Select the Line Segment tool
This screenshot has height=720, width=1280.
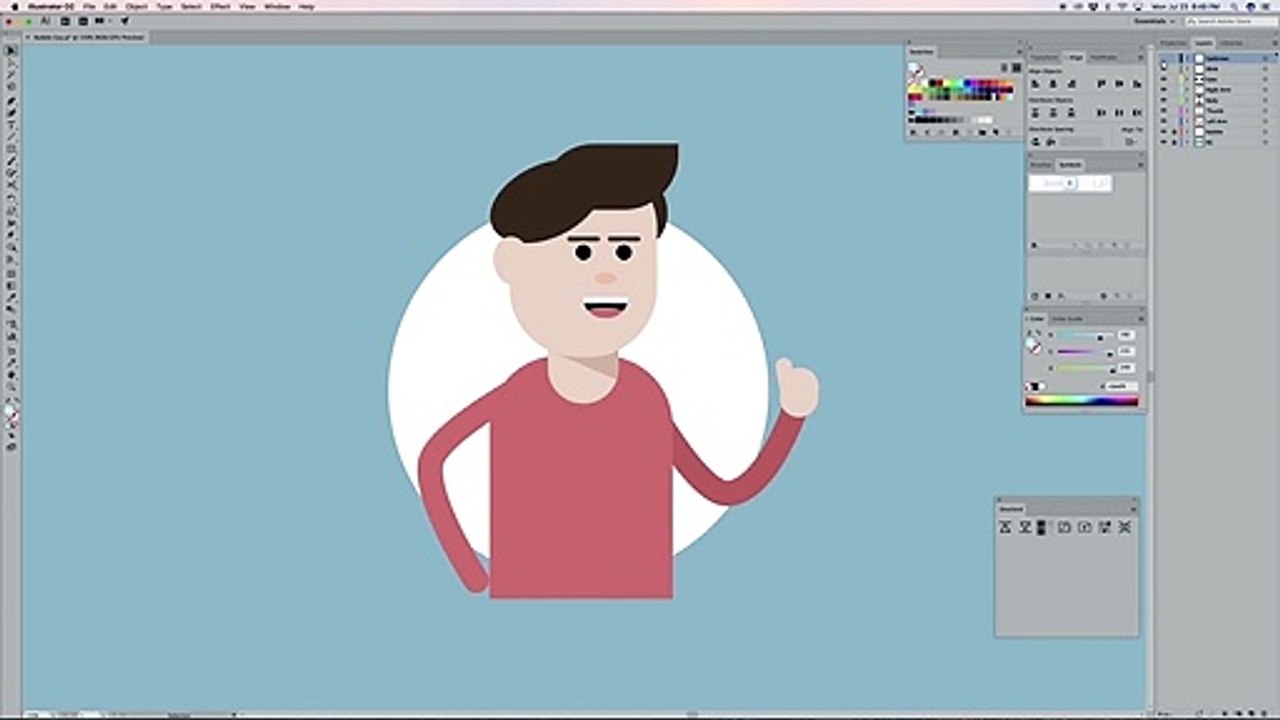(12, 137)
